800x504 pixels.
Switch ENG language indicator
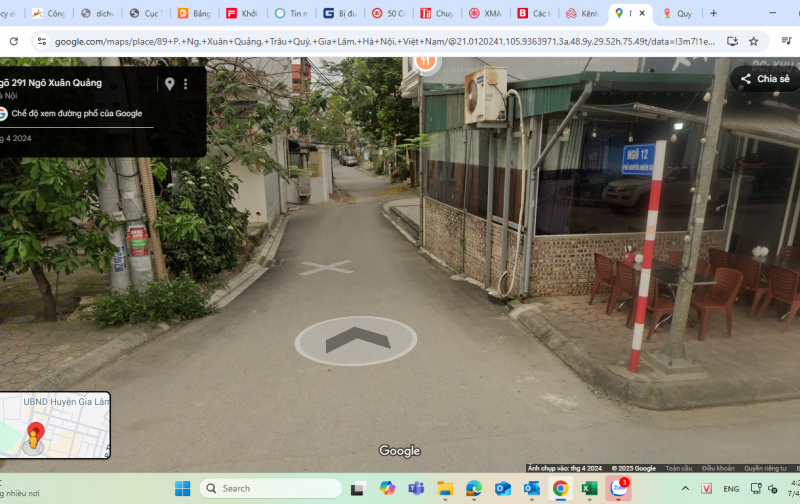(731, 488)
